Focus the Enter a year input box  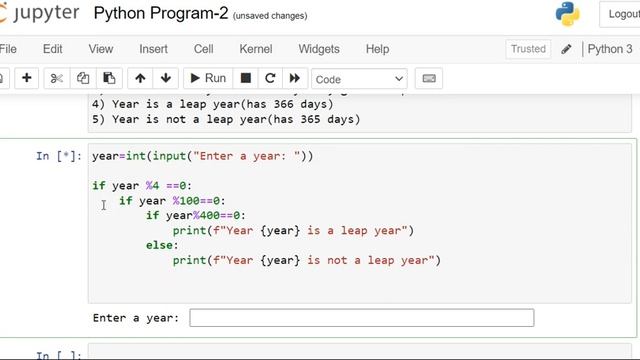(x=362, y=318)
